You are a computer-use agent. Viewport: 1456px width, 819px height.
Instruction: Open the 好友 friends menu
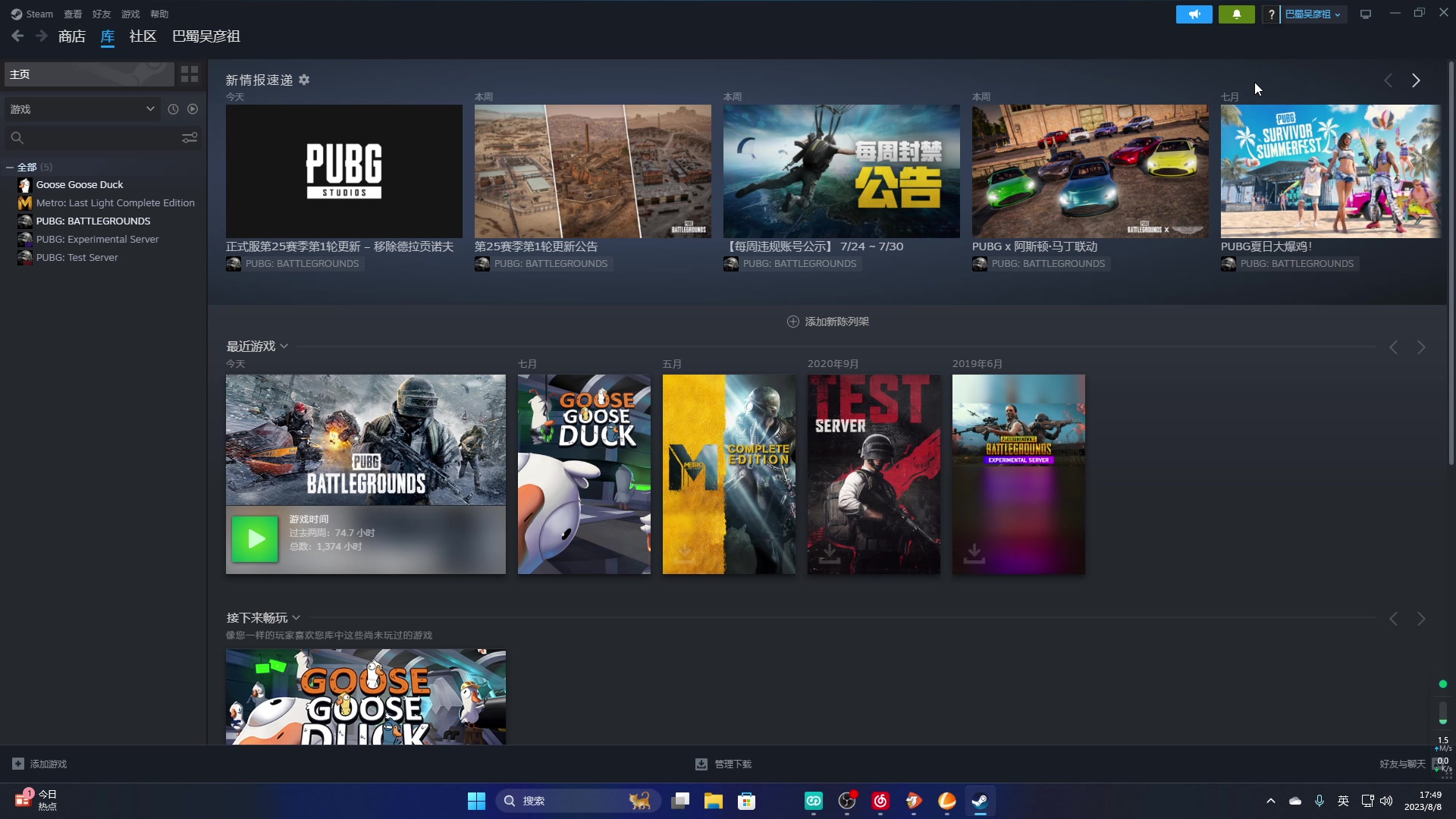pyautogui.click(x=102, y=14)
